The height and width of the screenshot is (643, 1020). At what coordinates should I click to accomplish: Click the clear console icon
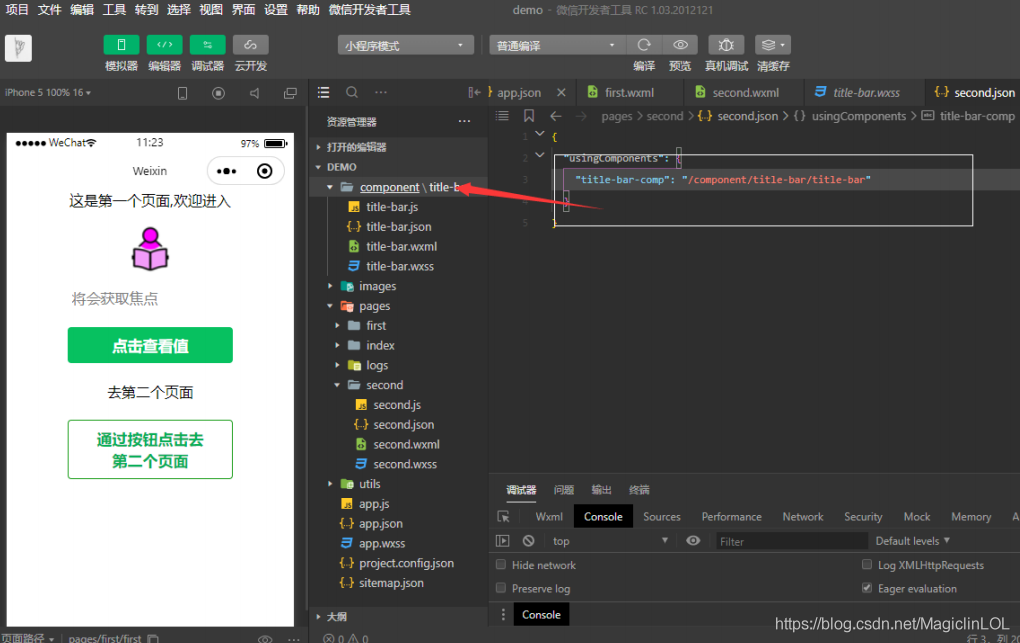click(528, 541)
